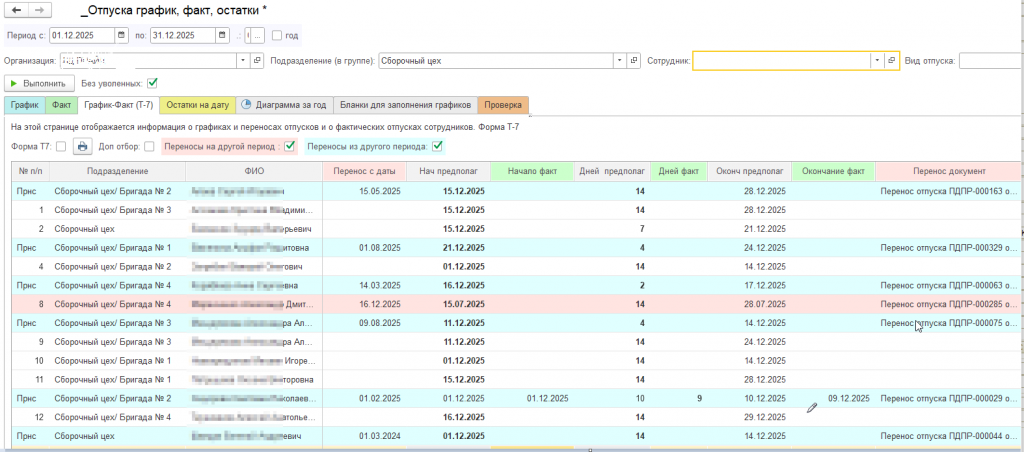
Task: Open calendar picker for period start date
Action: pyautogui.click(x=123, y=35)
